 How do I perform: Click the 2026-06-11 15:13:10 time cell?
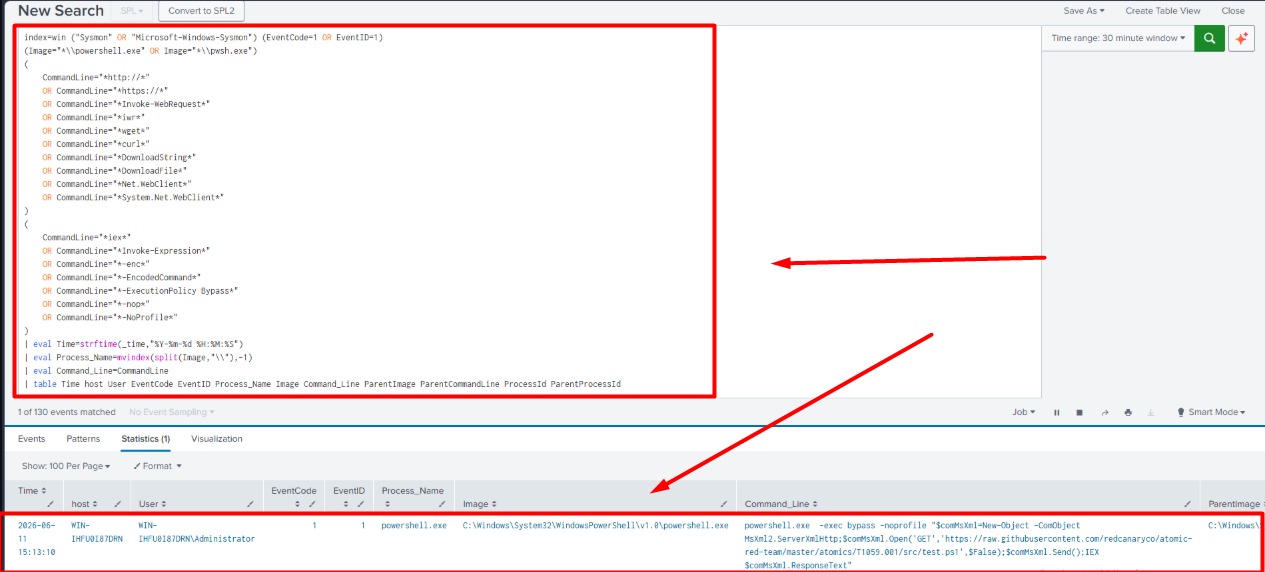[x=36, y=538]
